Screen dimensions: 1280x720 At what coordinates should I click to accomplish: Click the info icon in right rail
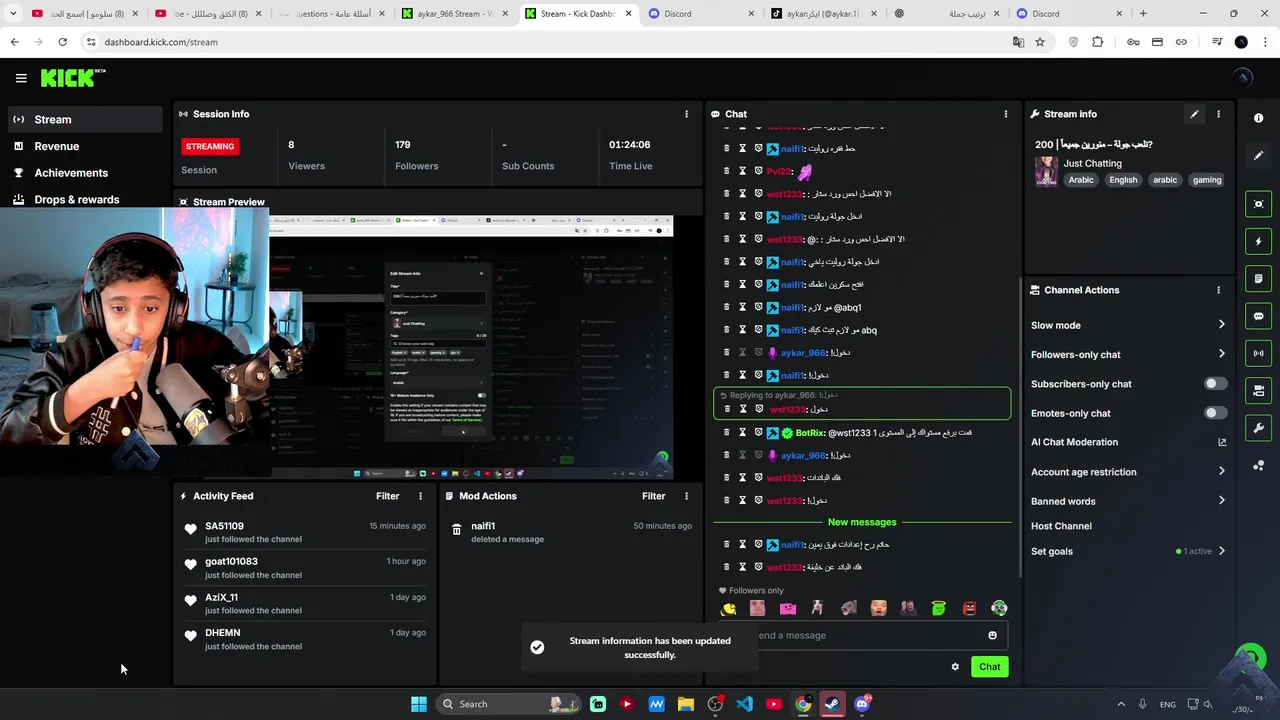[x=1258, y=118]
